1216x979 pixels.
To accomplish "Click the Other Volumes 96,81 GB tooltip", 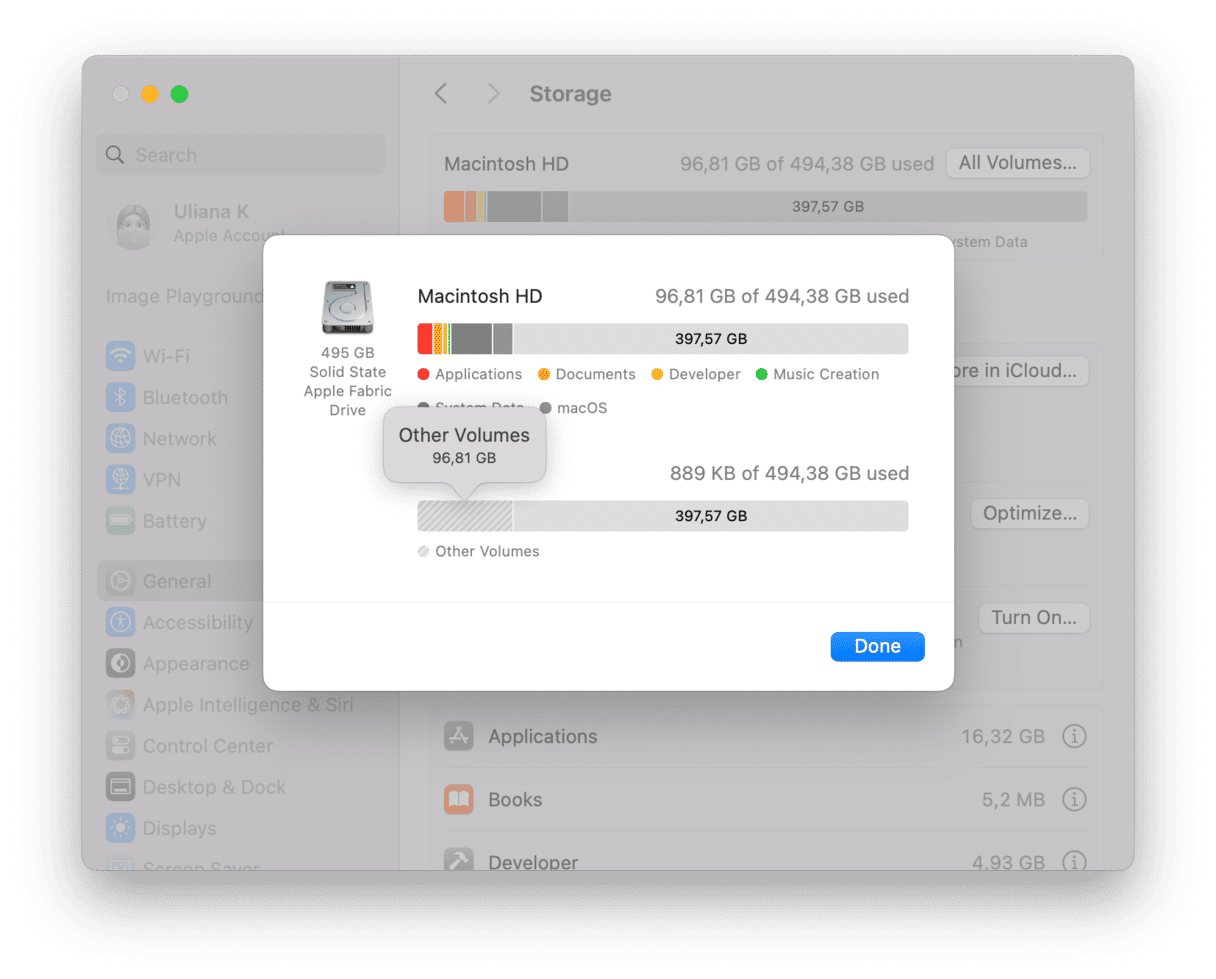I will pyautogui.click(x=464, y=446).
